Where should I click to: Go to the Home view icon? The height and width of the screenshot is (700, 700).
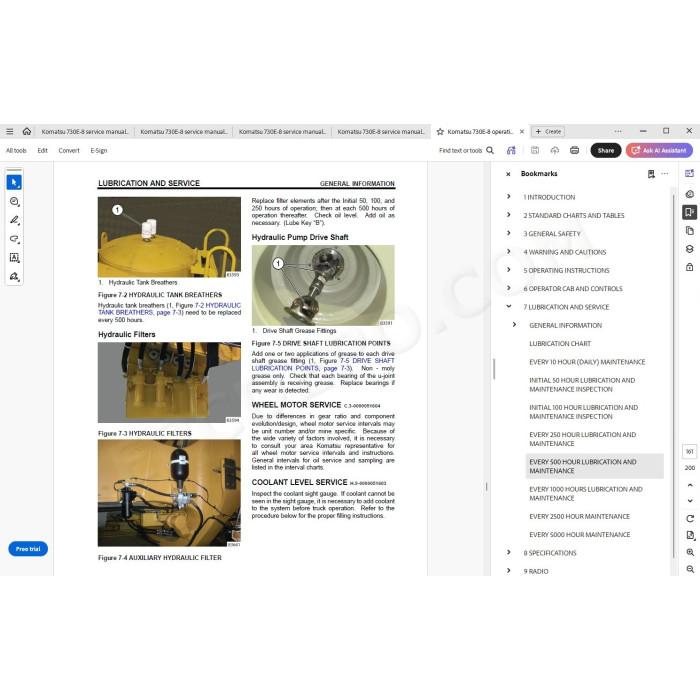[x=27, y=131]
